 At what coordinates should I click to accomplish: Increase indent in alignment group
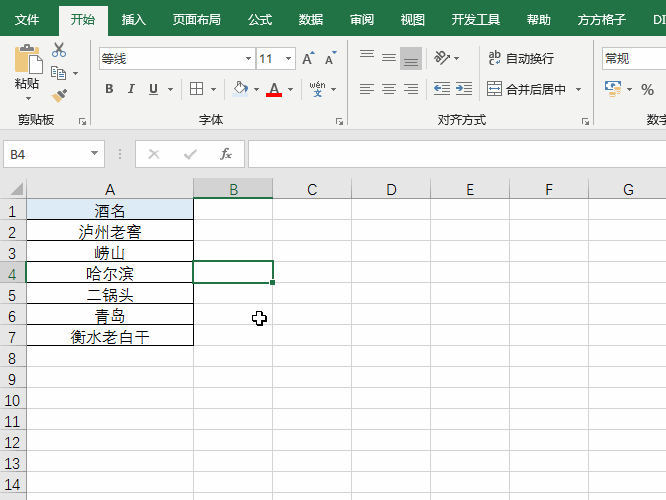(x=464, y=89)
